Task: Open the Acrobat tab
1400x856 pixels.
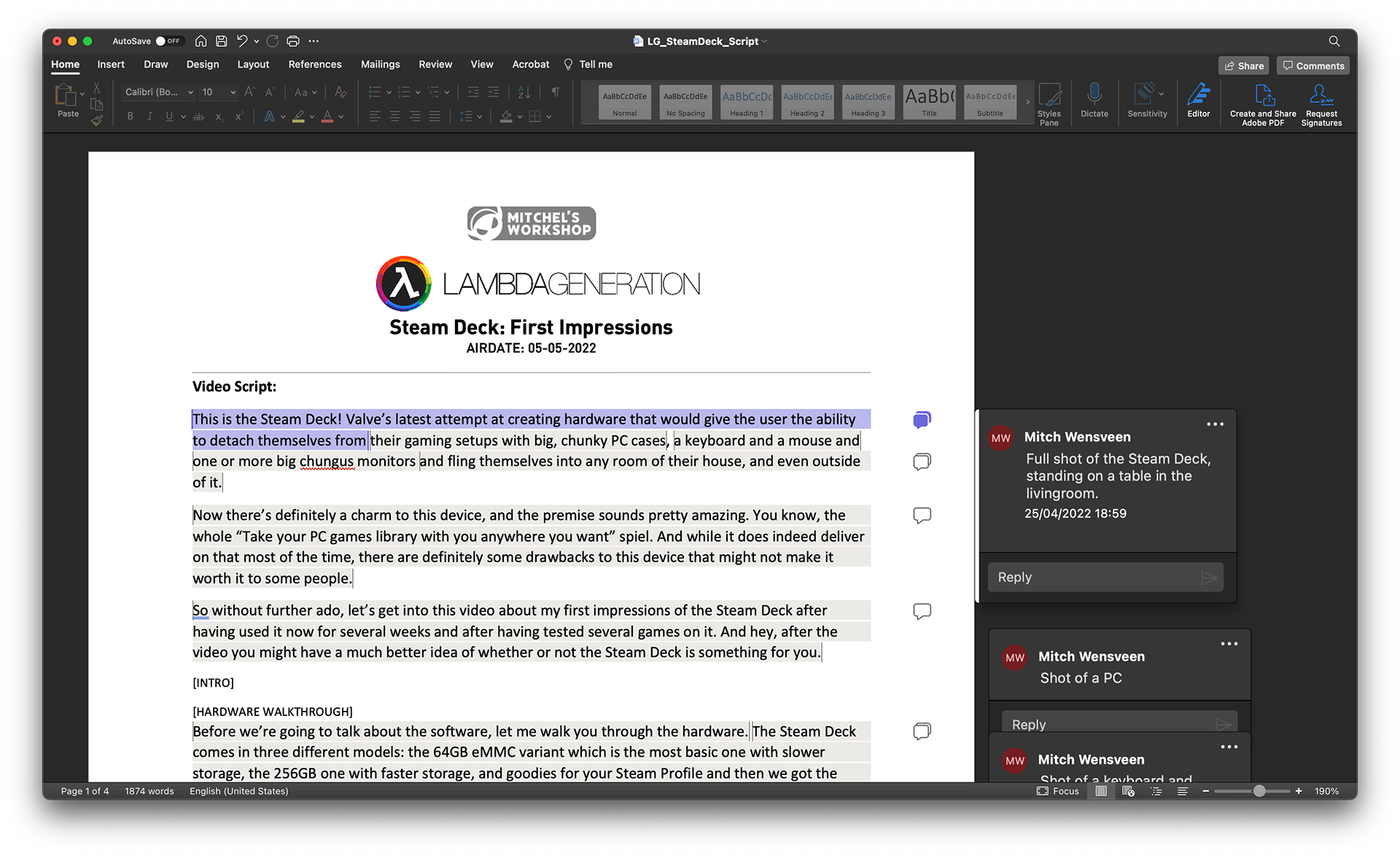Action: [x=531, y=64]
